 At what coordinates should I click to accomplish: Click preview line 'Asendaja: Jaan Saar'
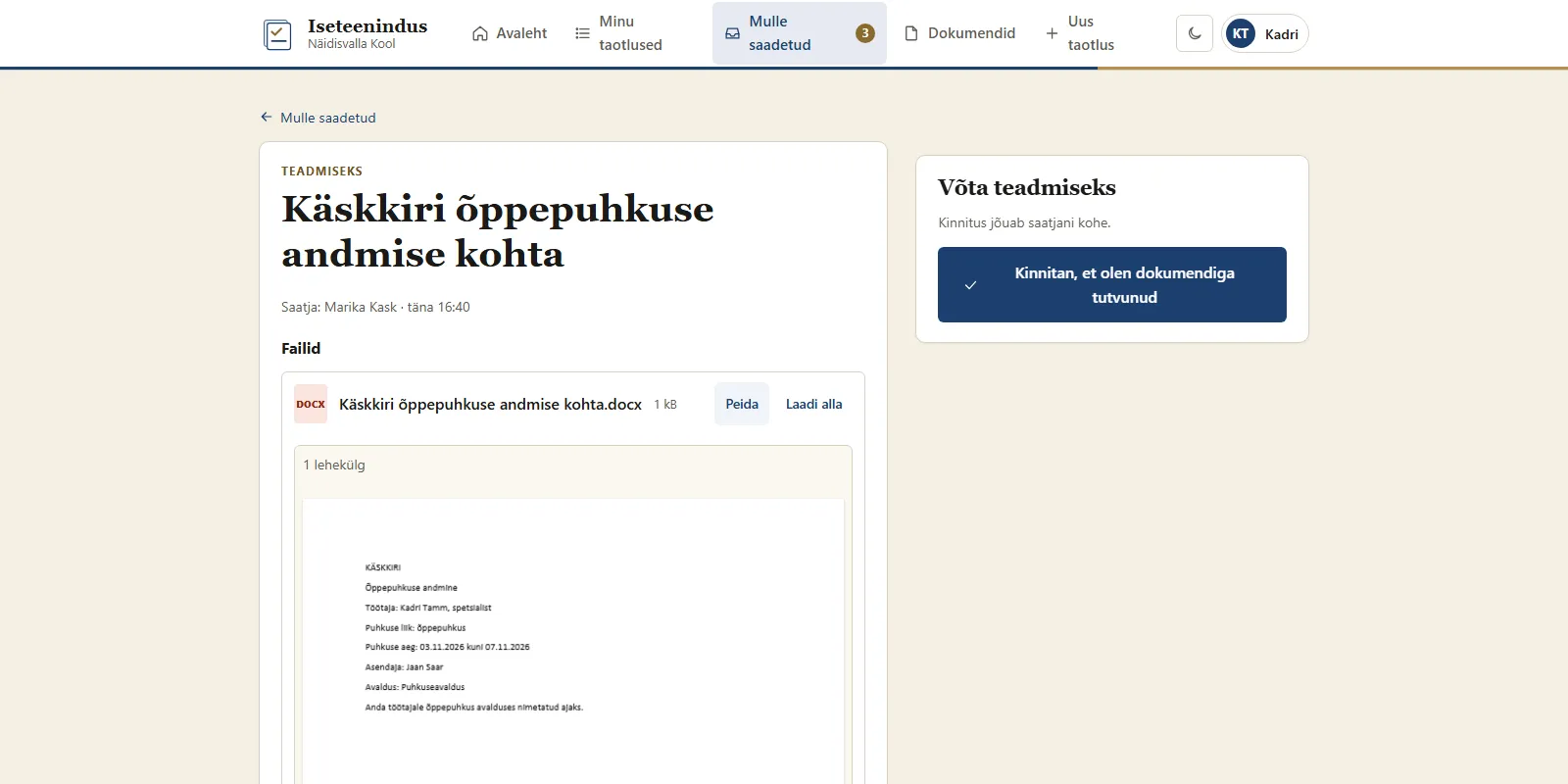tap(404, 667)
